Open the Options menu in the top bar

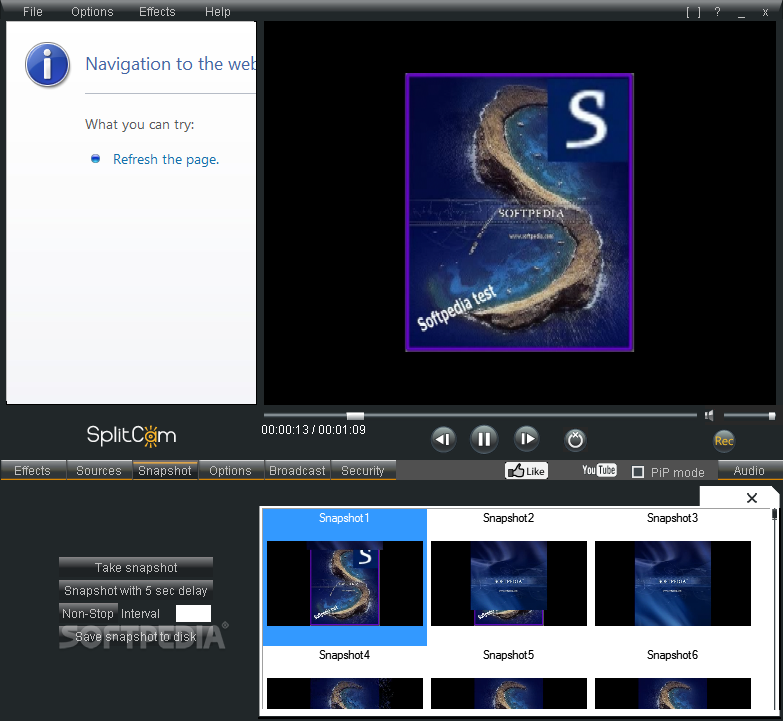tap(92, 11)
